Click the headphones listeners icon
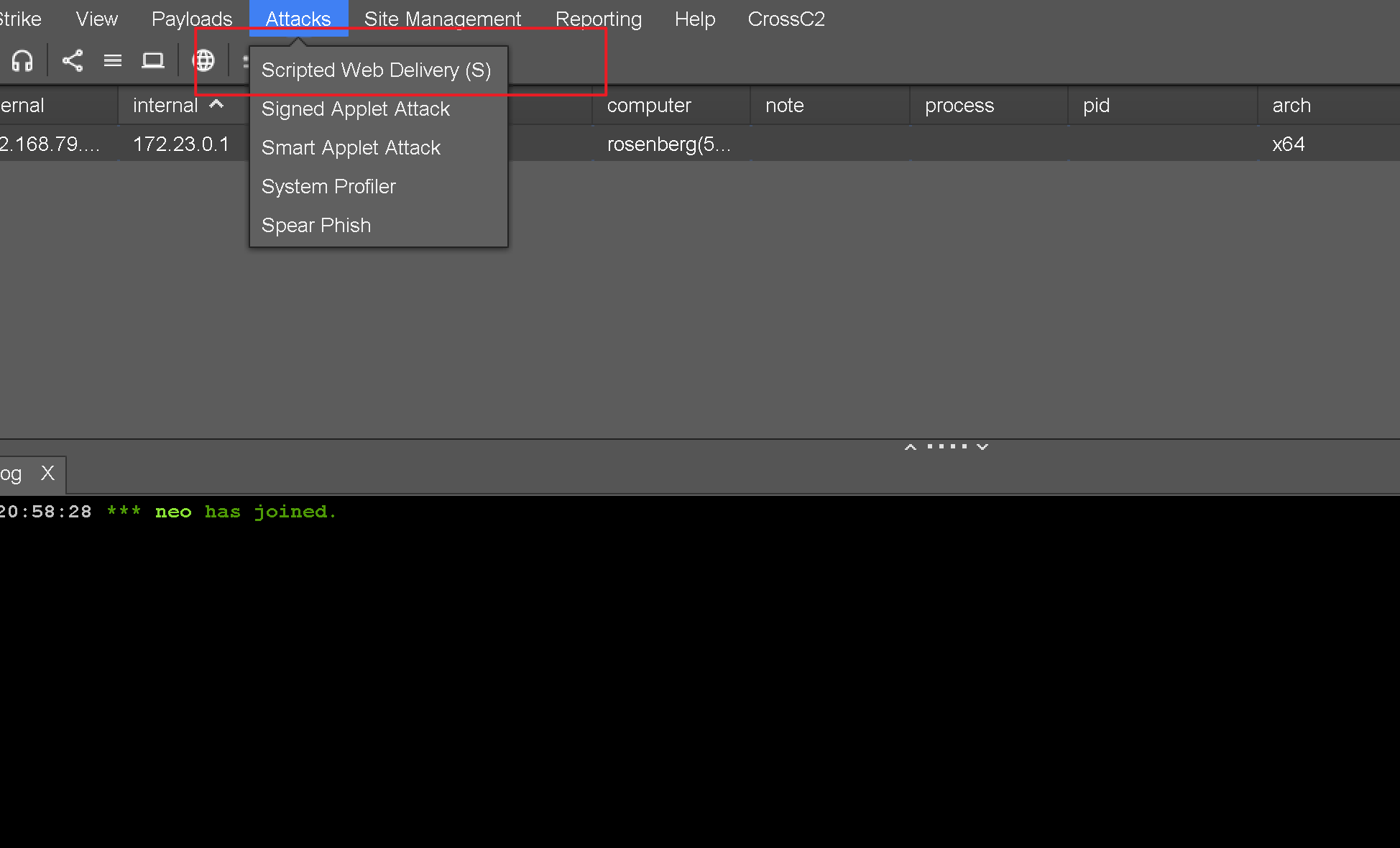The width and height of the screenshot is (1400, 848). pyautogui.click(x=22, y=61)
